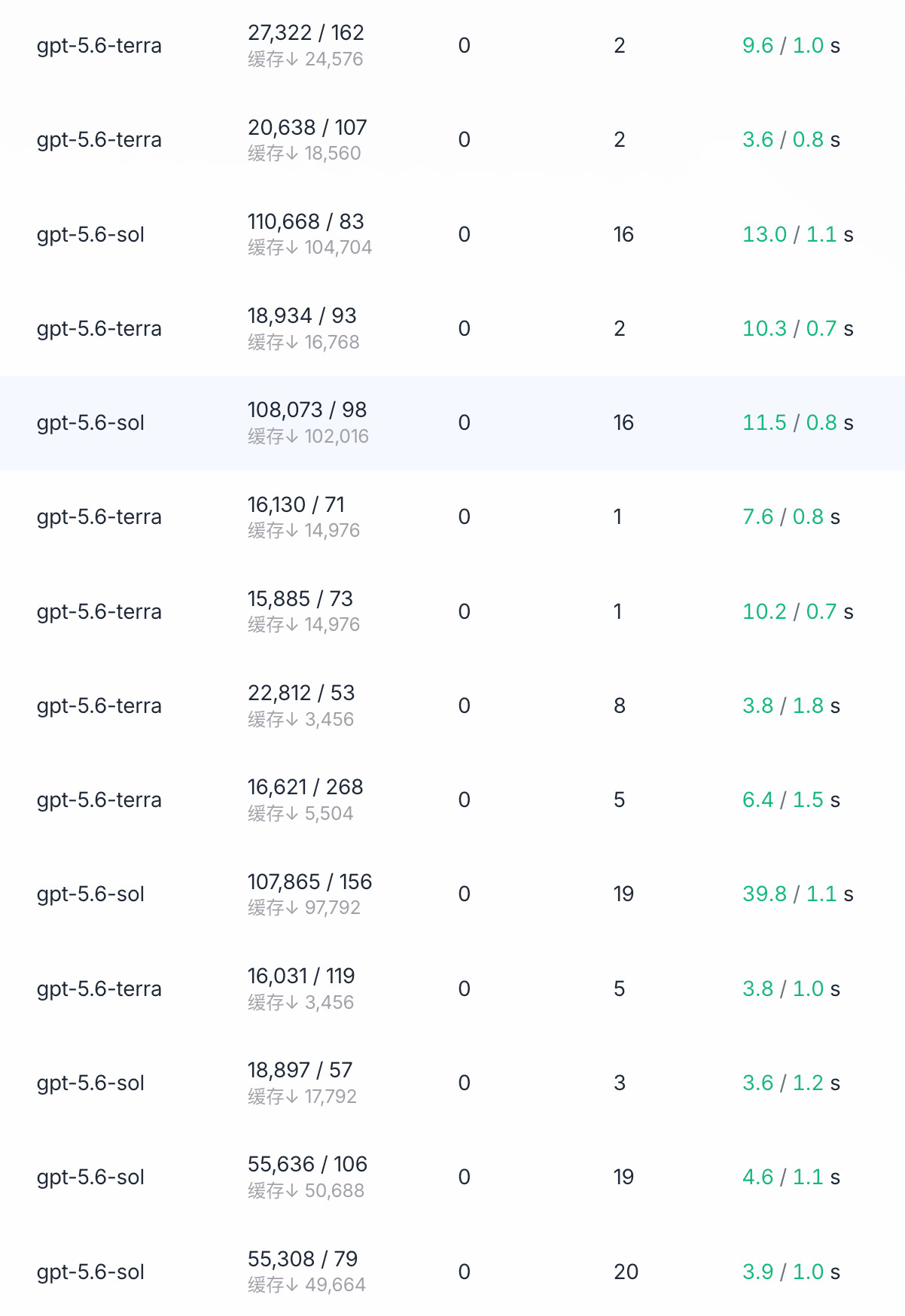Click the token count 22,812 / 53

tap(301, 693)
